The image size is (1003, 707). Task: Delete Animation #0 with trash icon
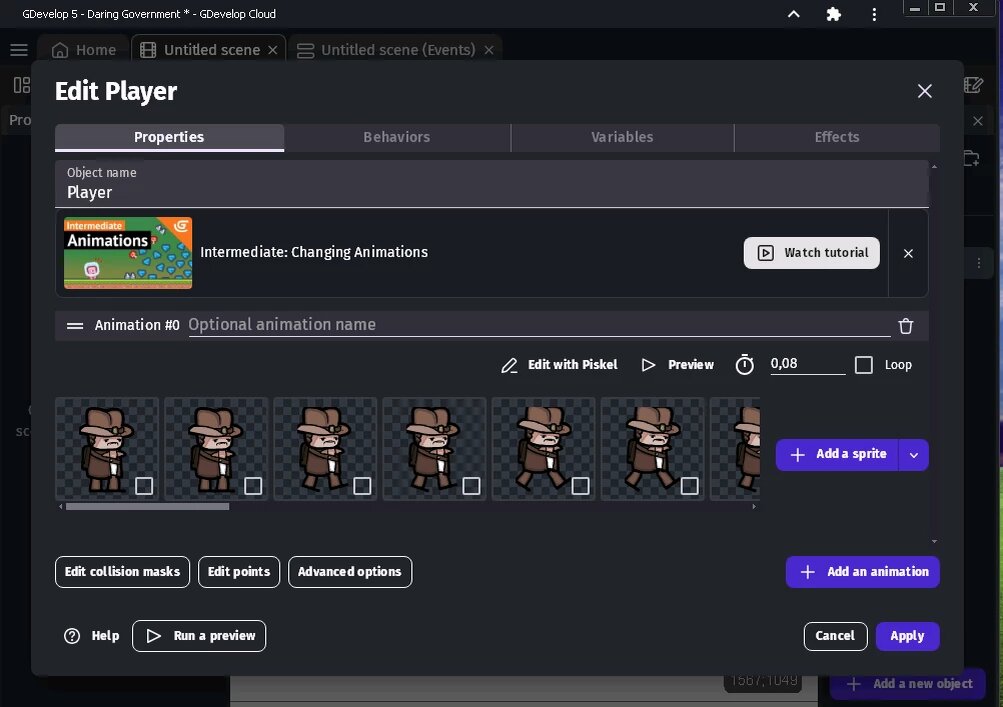(x=906, y=326)
